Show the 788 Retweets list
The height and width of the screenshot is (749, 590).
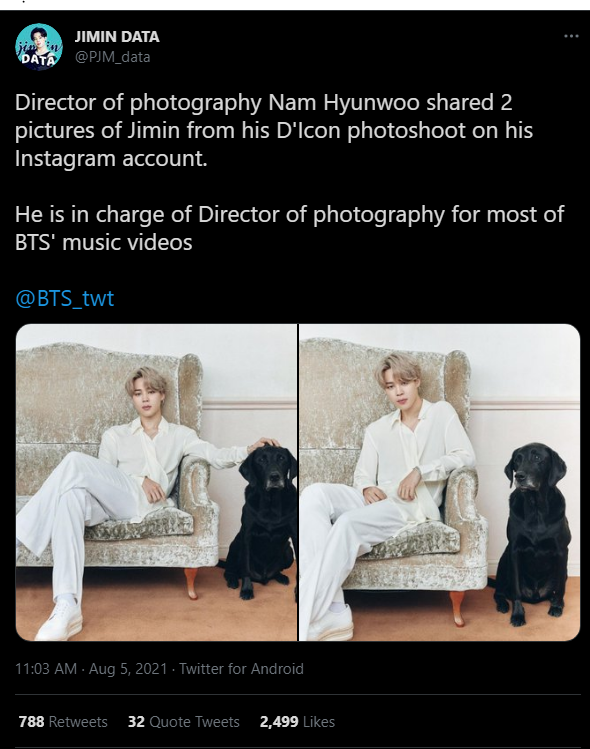coord(63,721)
